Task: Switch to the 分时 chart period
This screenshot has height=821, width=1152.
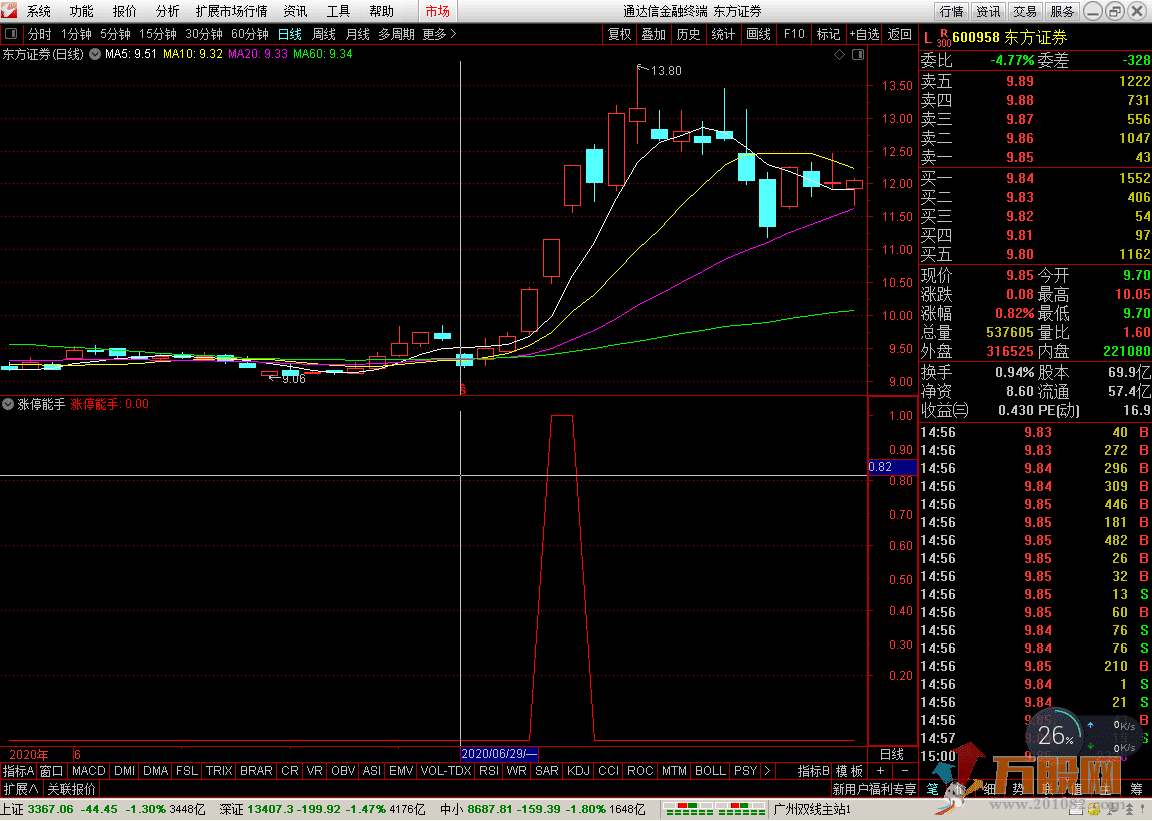Action: point(40,34)
